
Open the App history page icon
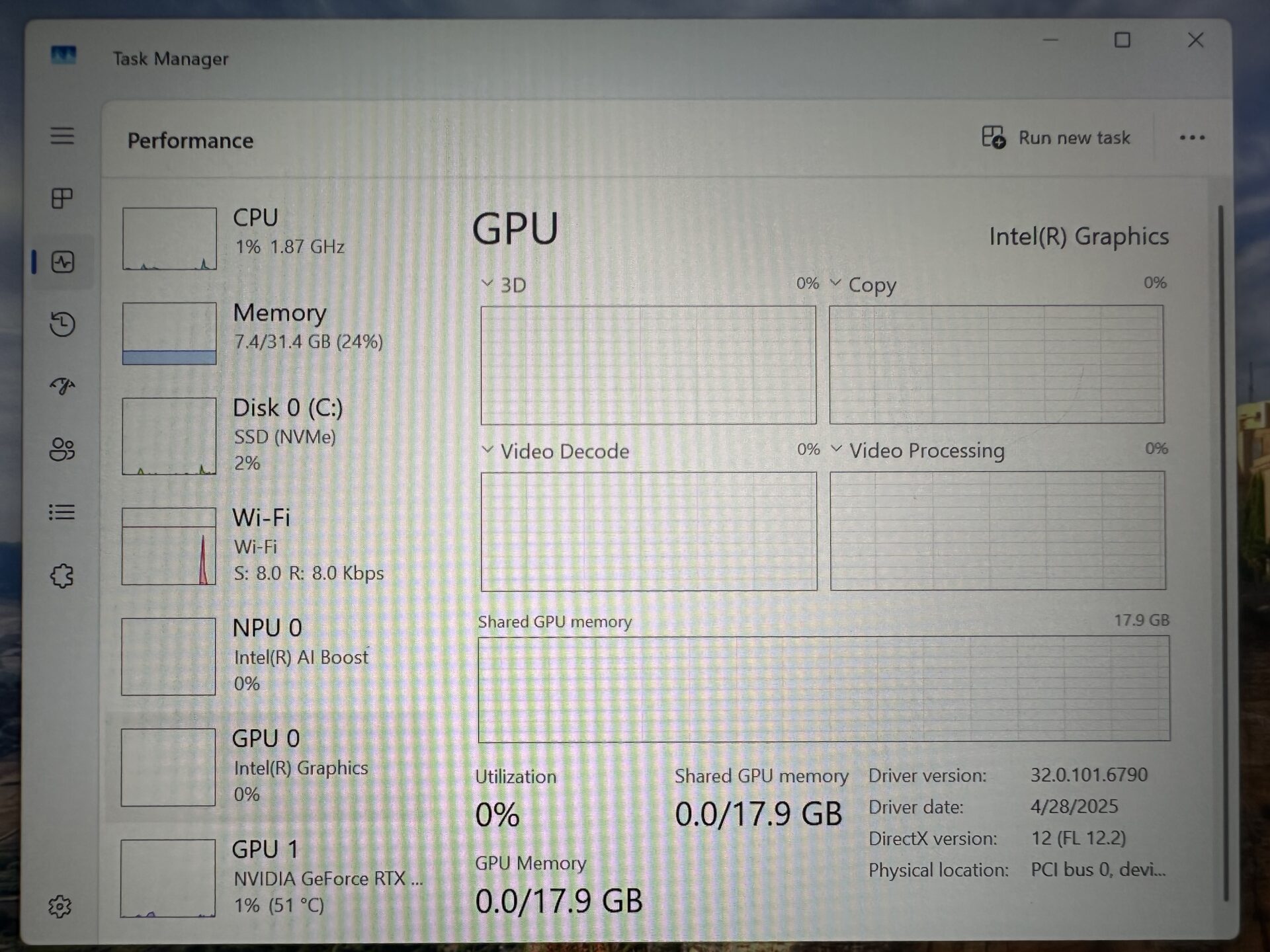[62, 324]
